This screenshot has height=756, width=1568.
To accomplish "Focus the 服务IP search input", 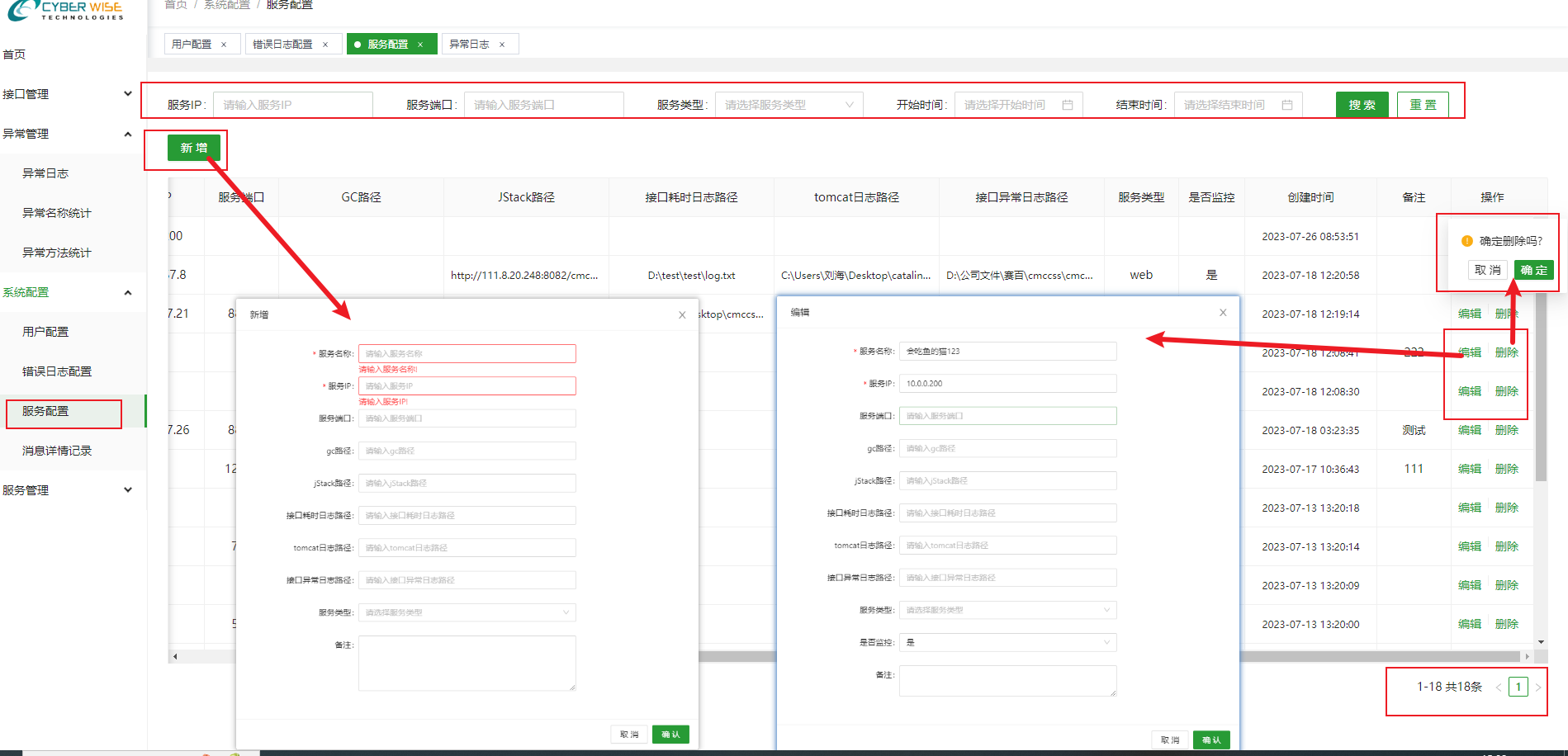I will (x=293, y=105).
